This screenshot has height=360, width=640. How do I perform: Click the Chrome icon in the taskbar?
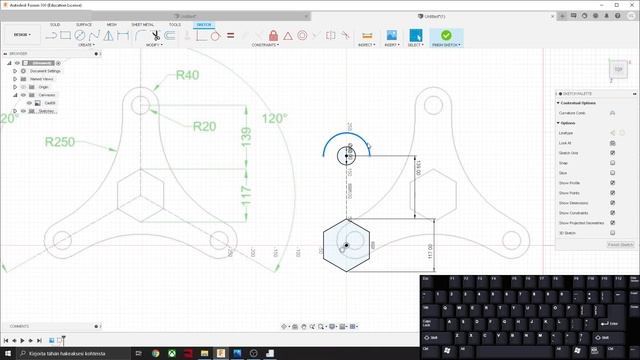156,353
